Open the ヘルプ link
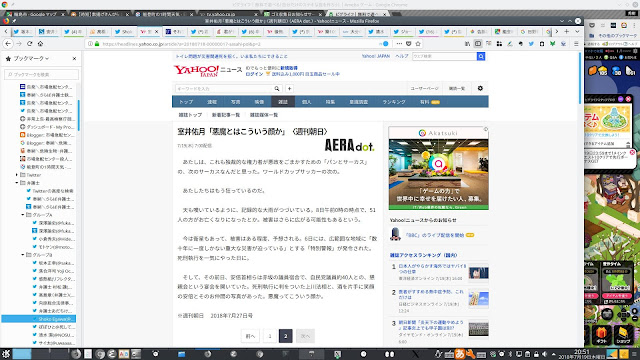The image size is (640, 360). 401,56
